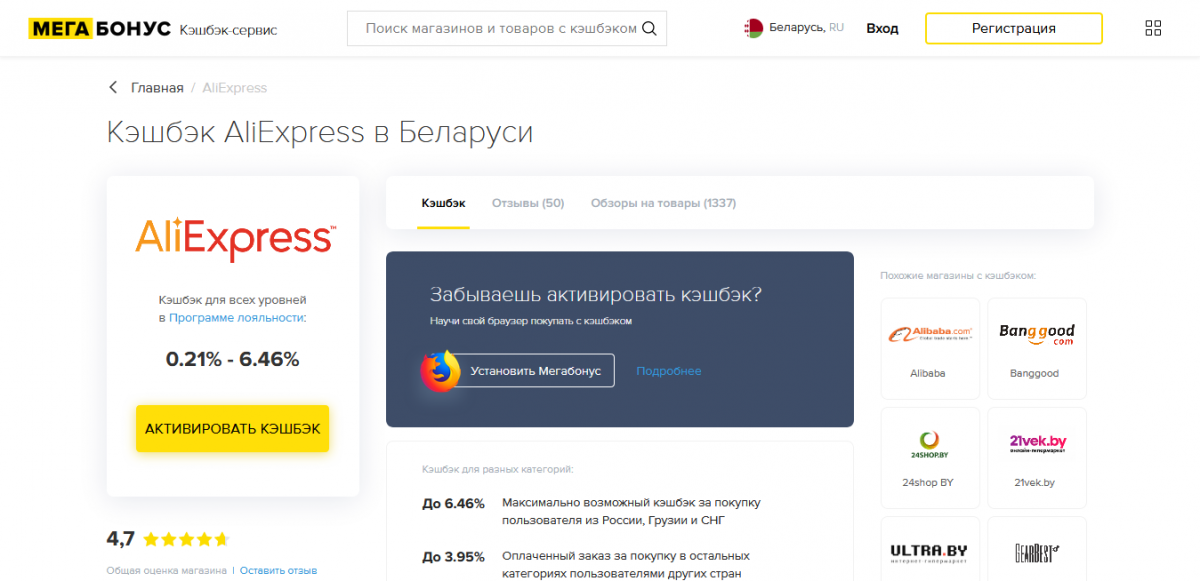This screenshot has width=1200, height=581.
Task: Open the Подробнее link
Action: [669, 371]
